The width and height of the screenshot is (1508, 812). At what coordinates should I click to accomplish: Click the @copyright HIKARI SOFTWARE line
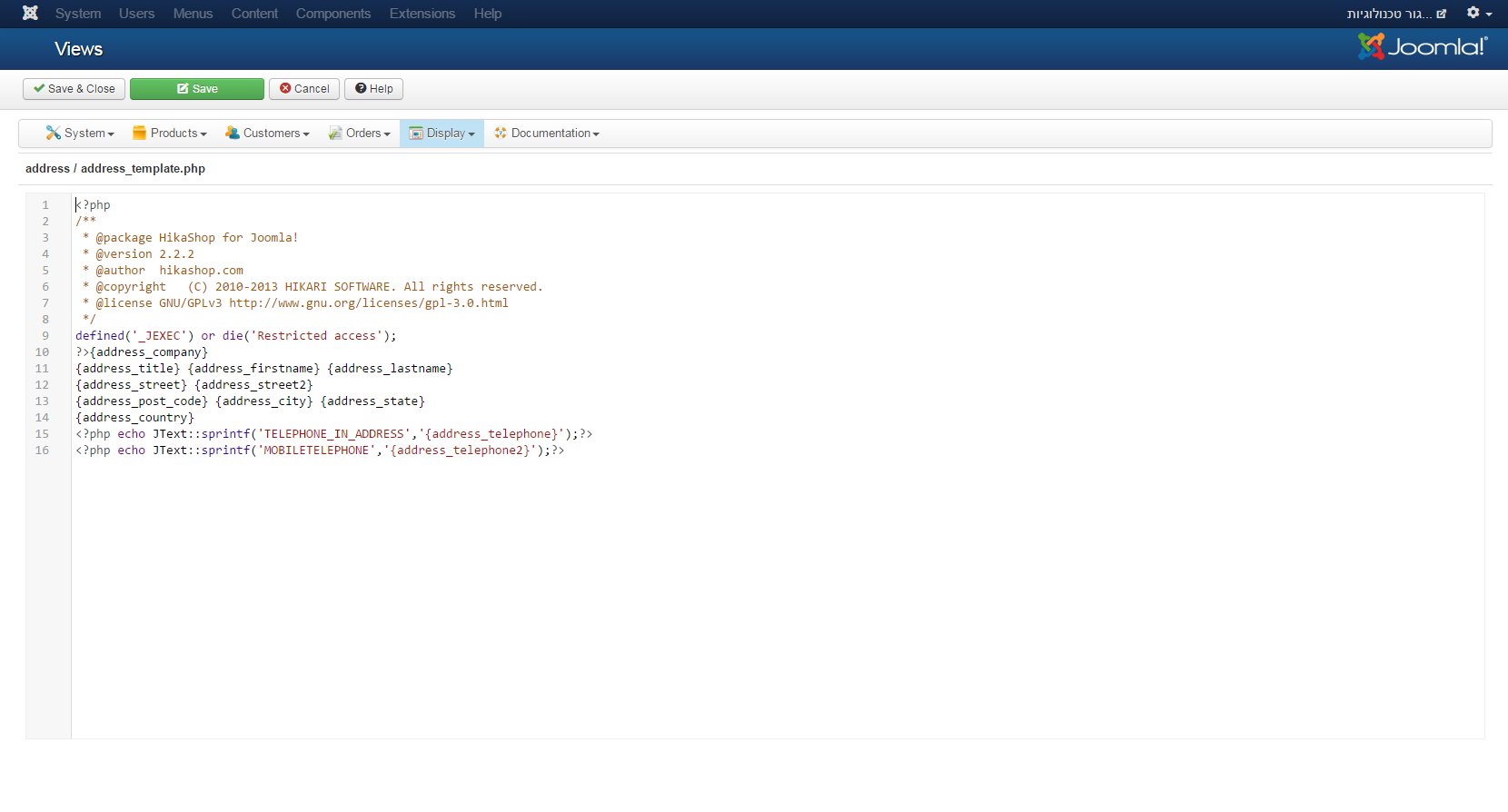(313, 287)
